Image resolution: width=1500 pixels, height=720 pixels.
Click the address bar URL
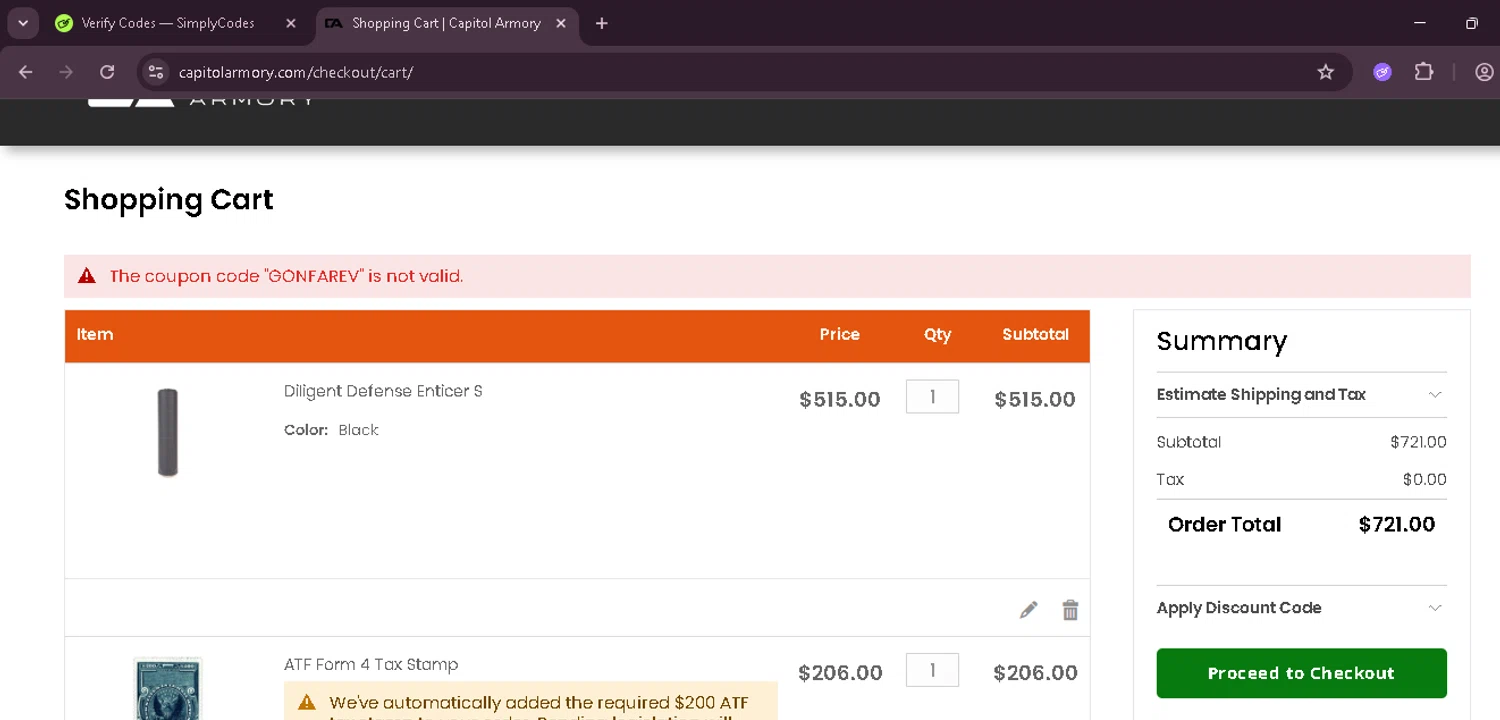(x=296, y=72)
